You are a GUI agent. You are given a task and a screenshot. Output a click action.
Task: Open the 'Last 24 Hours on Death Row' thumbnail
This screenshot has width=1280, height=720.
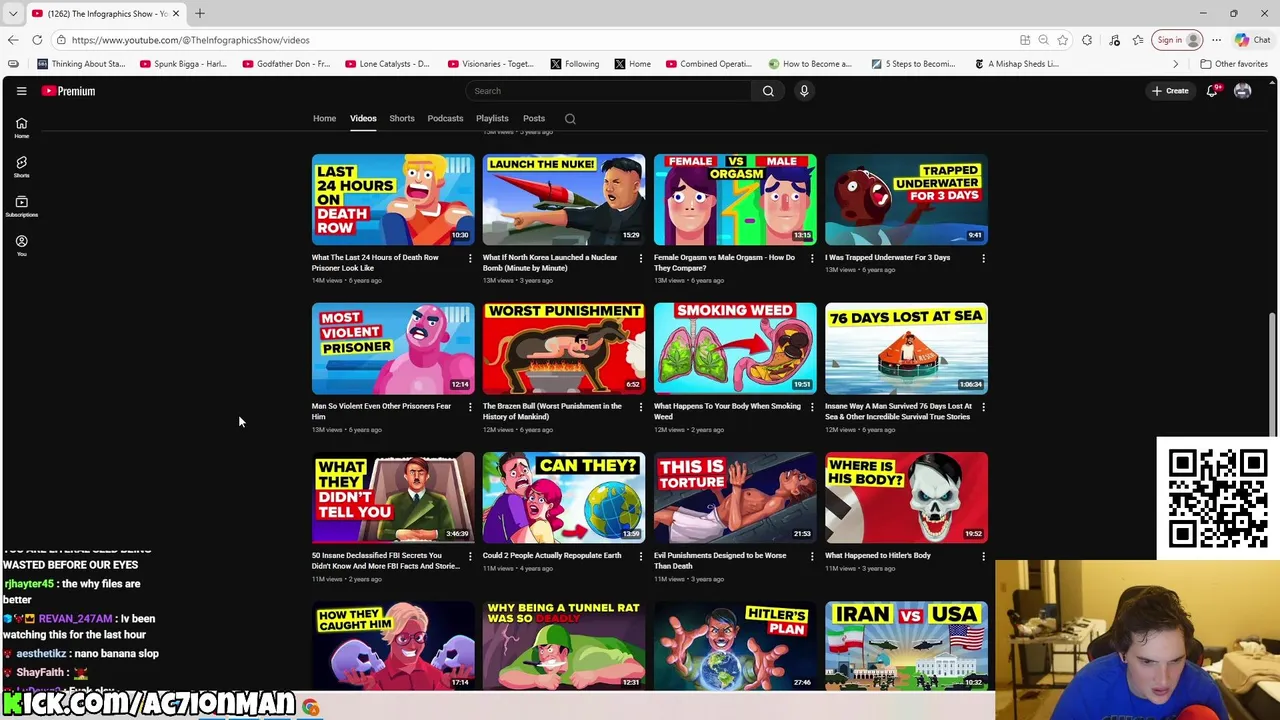click(393, 200)
